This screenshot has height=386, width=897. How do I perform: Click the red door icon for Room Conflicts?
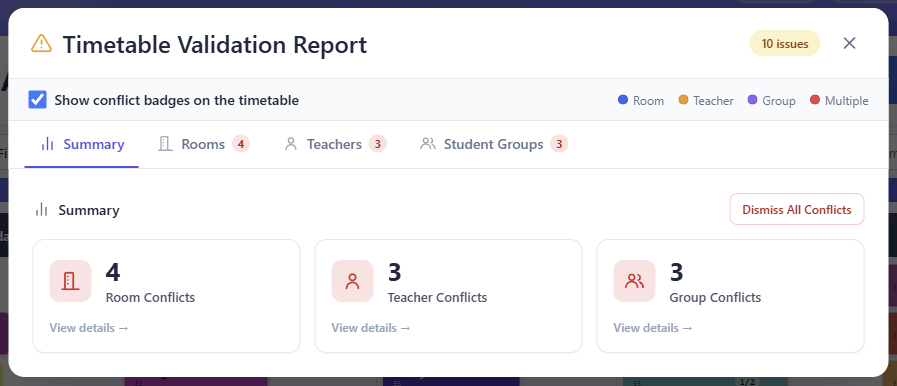[x=70, y=281]
